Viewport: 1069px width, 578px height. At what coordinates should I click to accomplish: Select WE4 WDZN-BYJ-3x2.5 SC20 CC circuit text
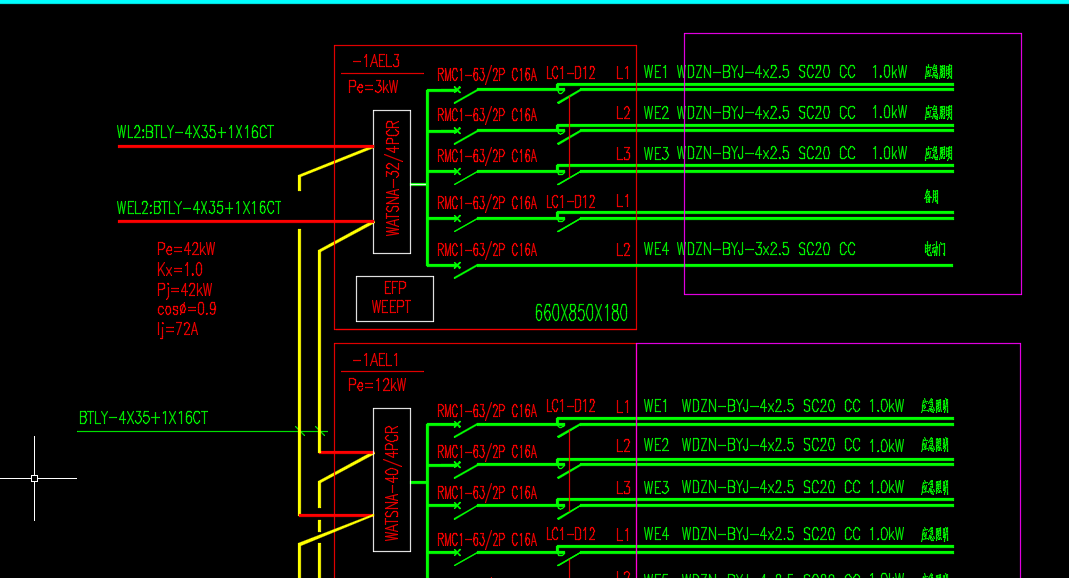749,249
